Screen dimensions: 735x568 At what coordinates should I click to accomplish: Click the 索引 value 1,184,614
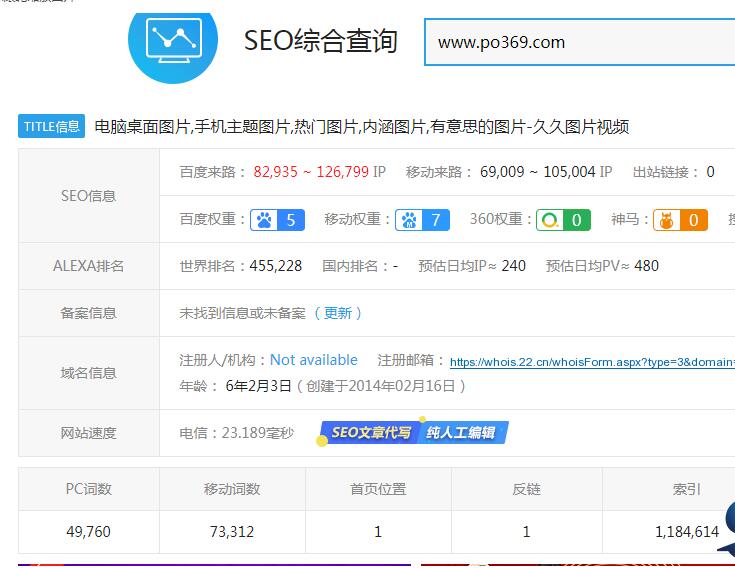687,532
